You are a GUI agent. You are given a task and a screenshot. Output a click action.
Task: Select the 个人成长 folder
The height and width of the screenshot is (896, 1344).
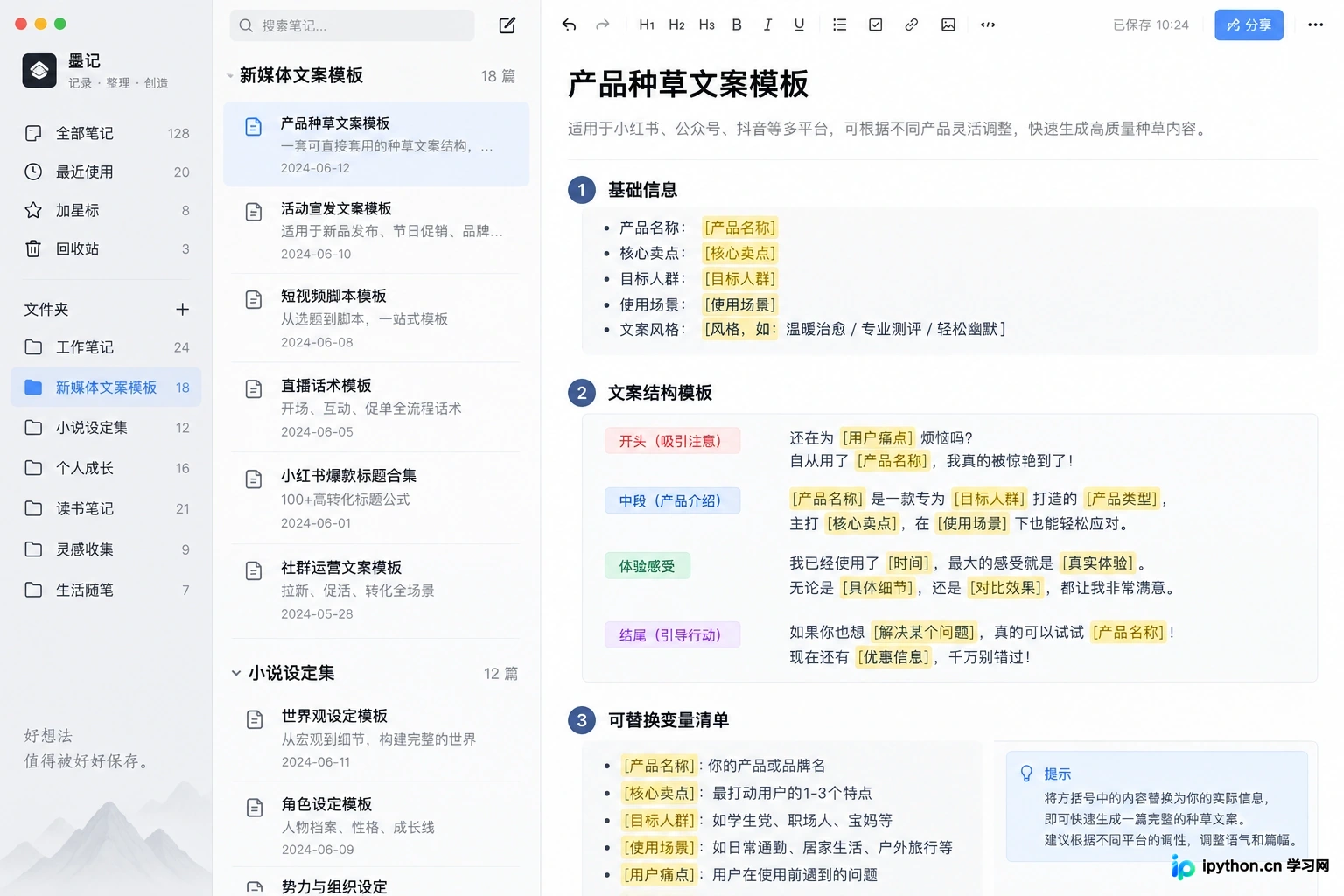[106, 468]
